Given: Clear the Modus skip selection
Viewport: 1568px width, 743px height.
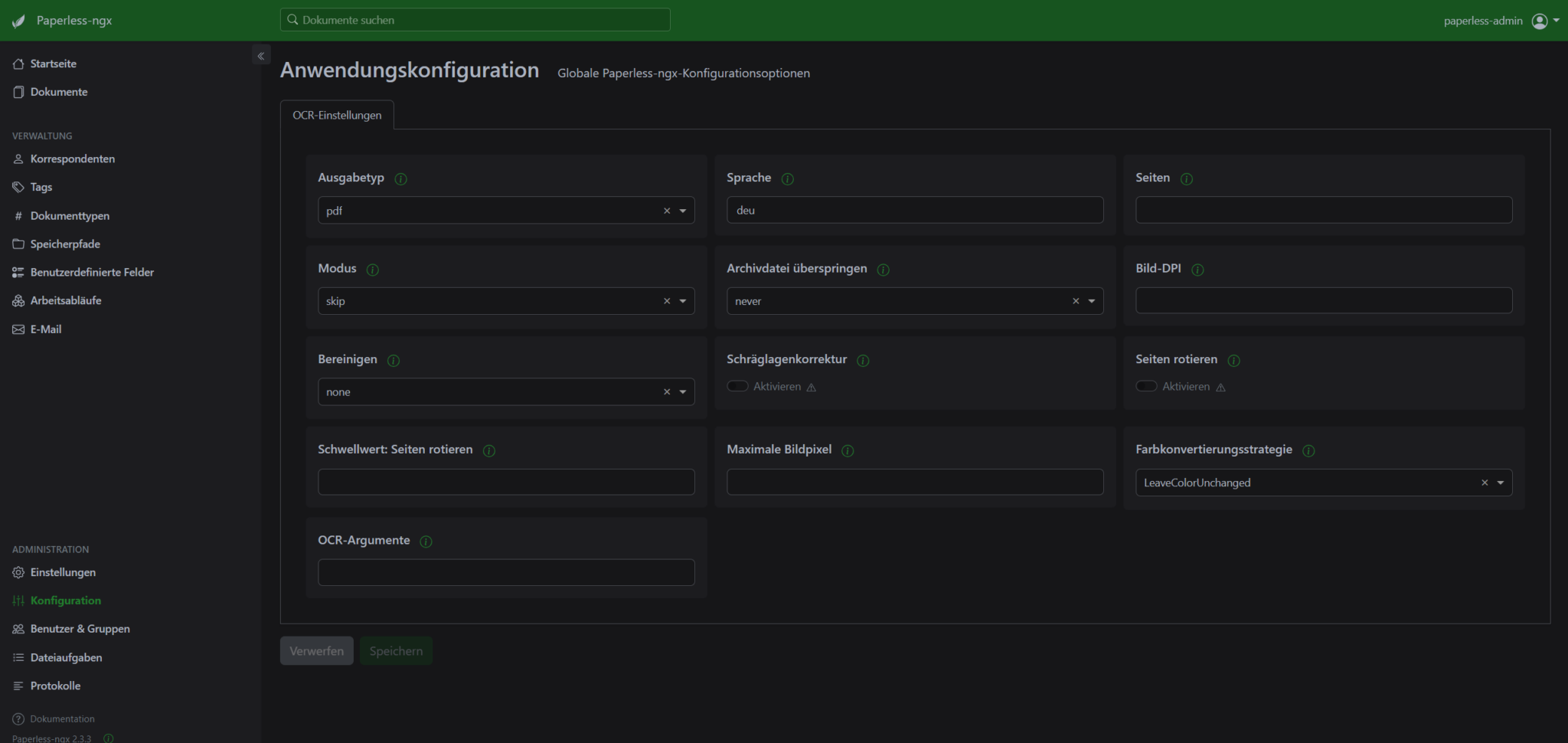Looking at the screenshot, I should tap(667, 301).
